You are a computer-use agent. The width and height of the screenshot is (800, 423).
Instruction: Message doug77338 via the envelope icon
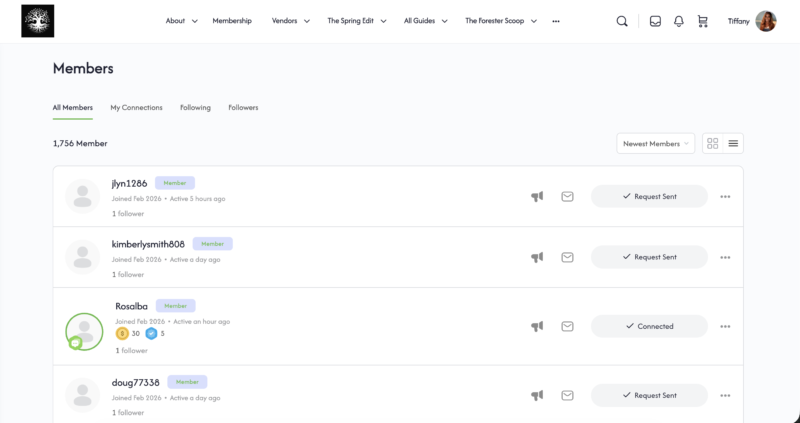567,395
